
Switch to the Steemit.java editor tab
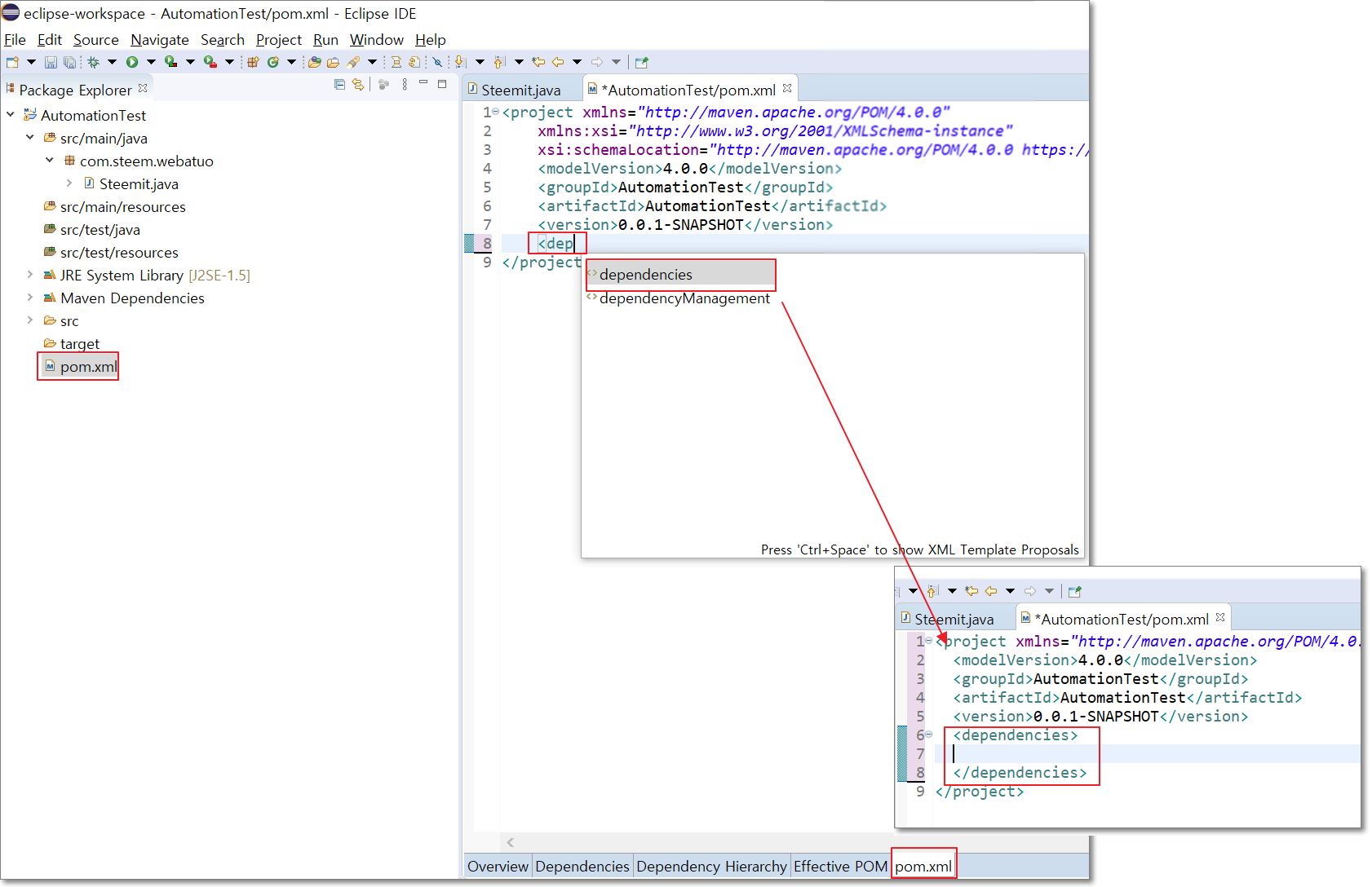520,90
